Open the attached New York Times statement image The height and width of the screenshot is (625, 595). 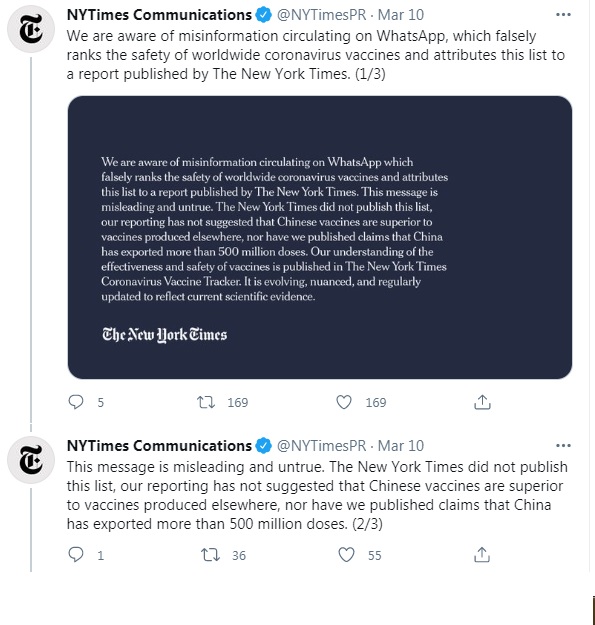pos(320,237)
